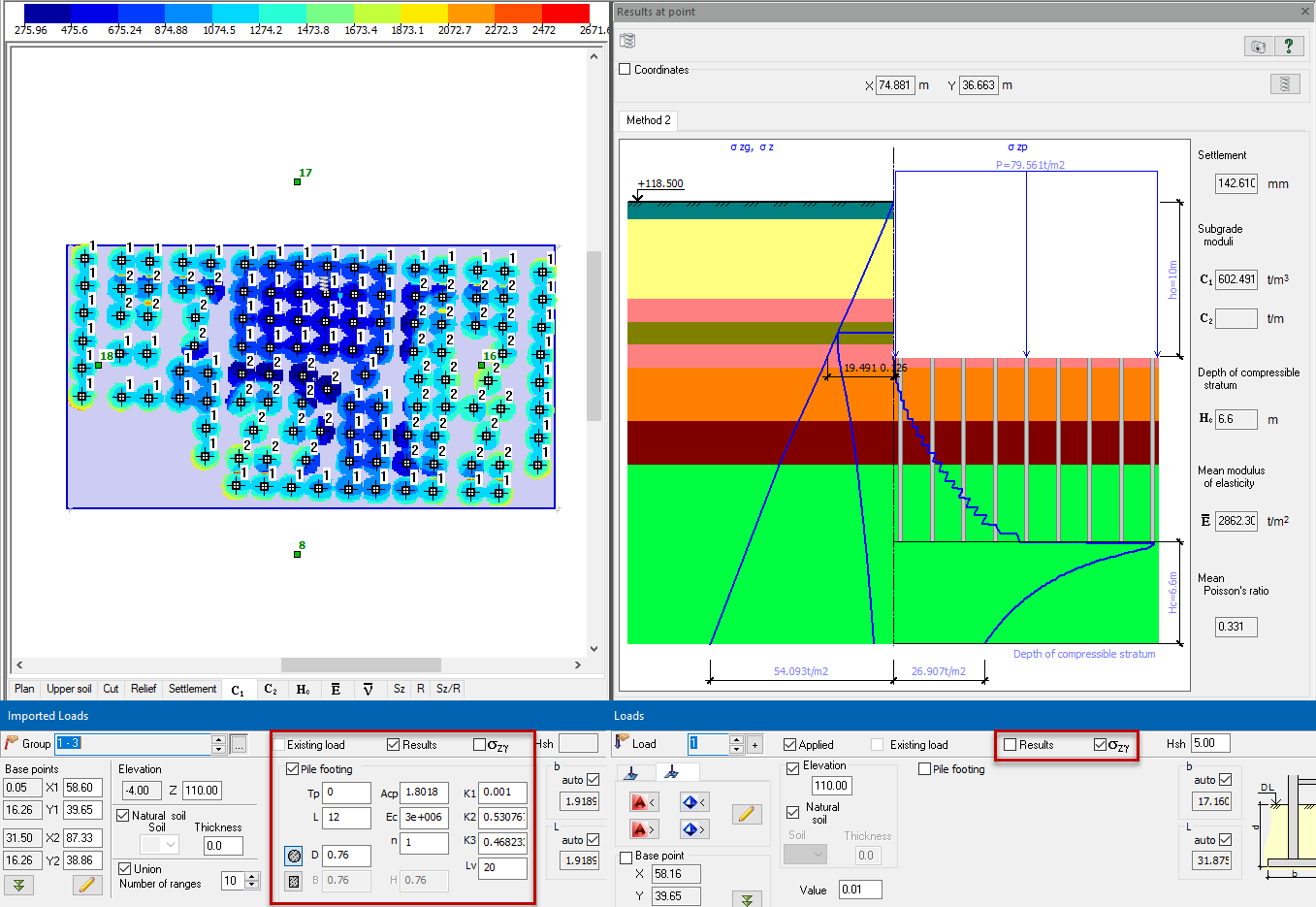Switch to the Settlement tab
The height and width of the screenshot is (907, 1316).
[x=192, y=689]
